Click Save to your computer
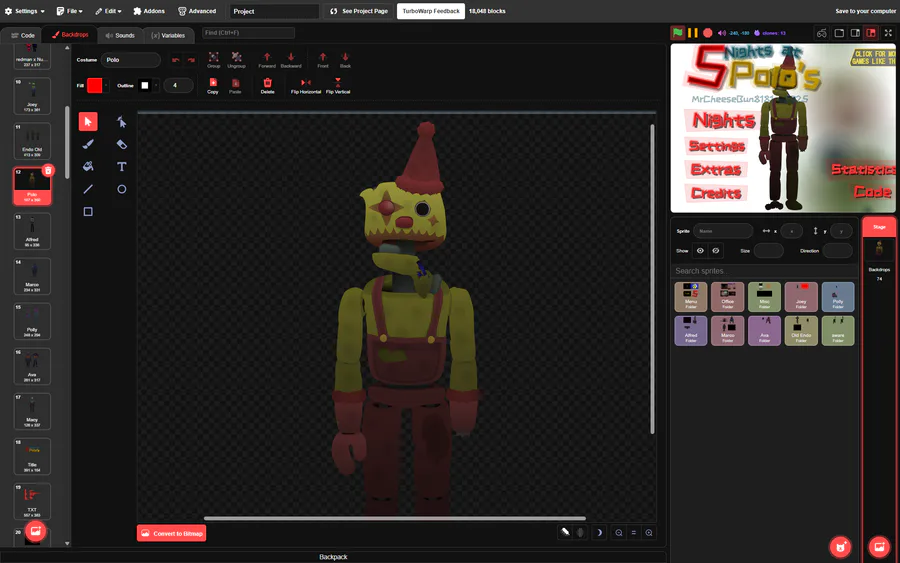Viewport: 900px width, 563px height. [x=866, y=11]
